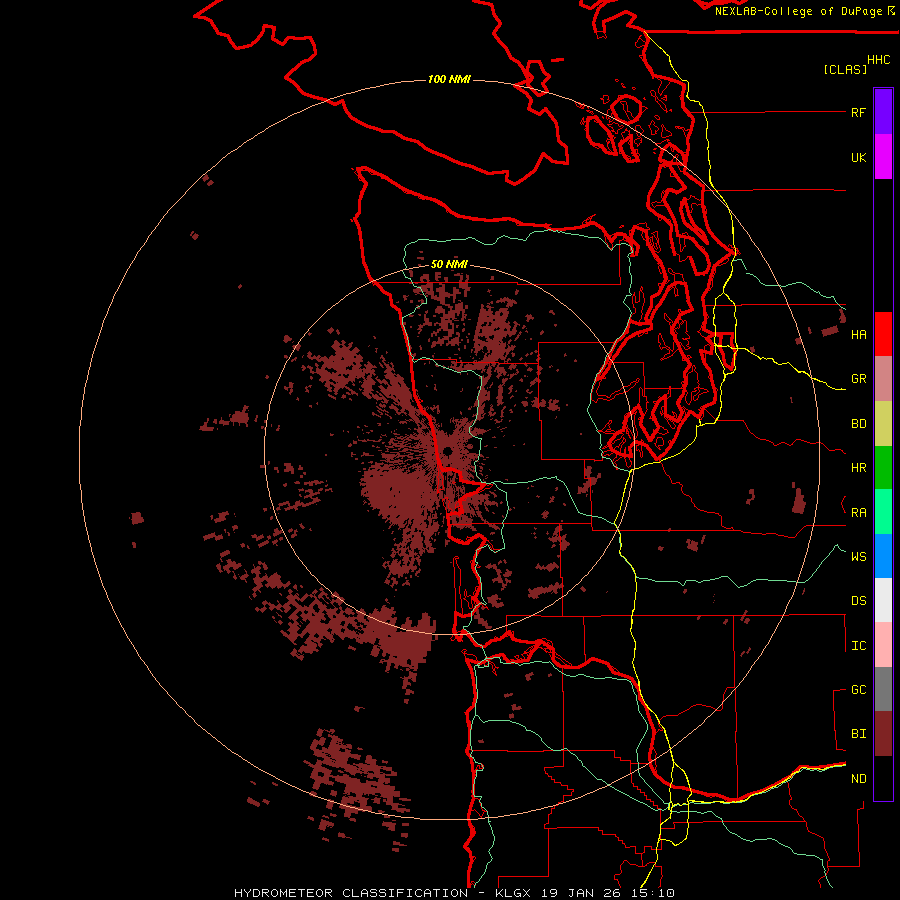Click the BD legend label
Image resolution: width=900 pixels, height=900 pixels.
858,424
